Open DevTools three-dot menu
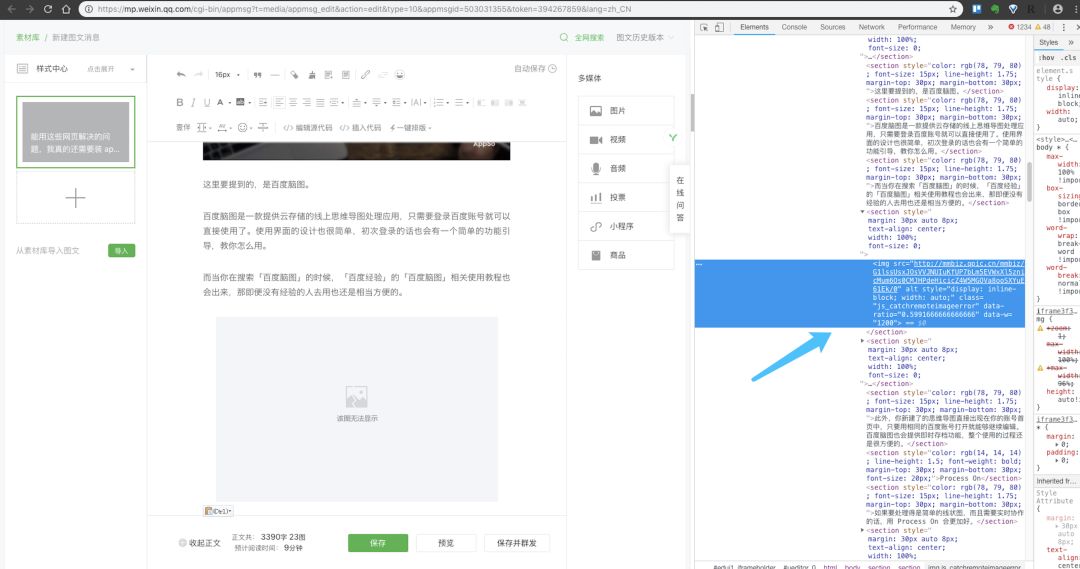Image resolution: width=1080 pixels, height=569 pixels. point(1064,27)
